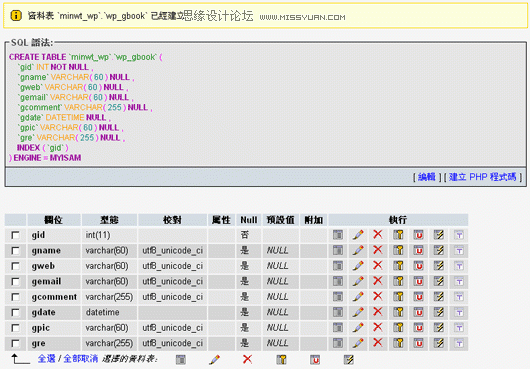Delete gcomment field with red X
The height and width of the screenshot is (369, 530).
tap(378, 296)
